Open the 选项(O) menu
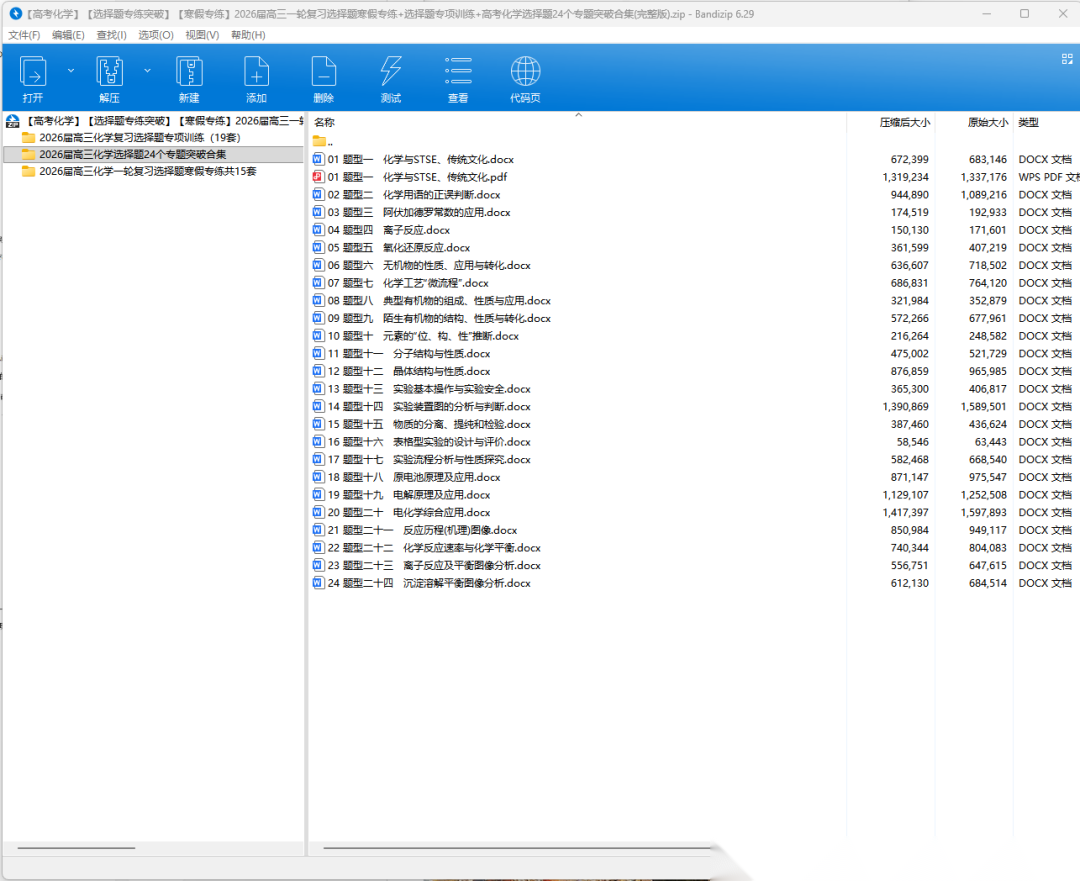 click(x=155, y=35)
